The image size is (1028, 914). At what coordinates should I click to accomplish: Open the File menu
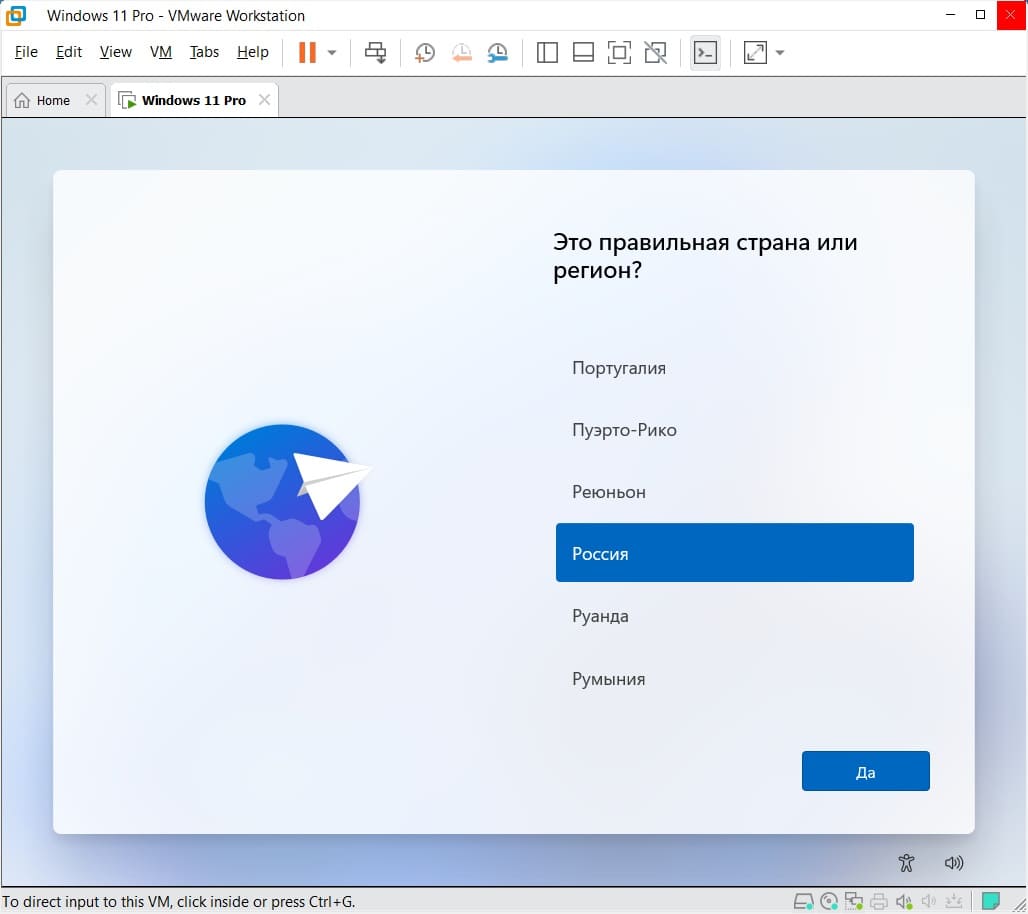(x=26, y=52)
